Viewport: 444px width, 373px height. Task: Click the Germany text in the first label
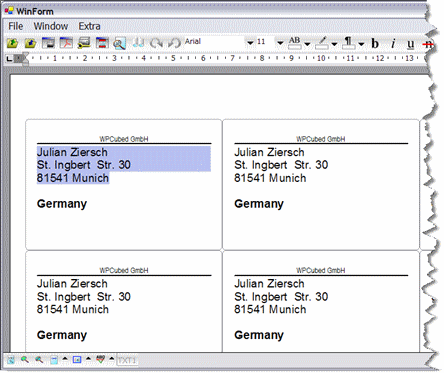pos(62,203)
